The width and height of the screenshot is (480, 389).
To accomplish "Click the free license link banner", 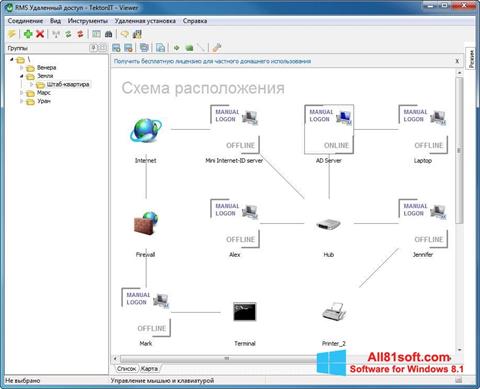I will pyautogui.click(x=212, y=61).
